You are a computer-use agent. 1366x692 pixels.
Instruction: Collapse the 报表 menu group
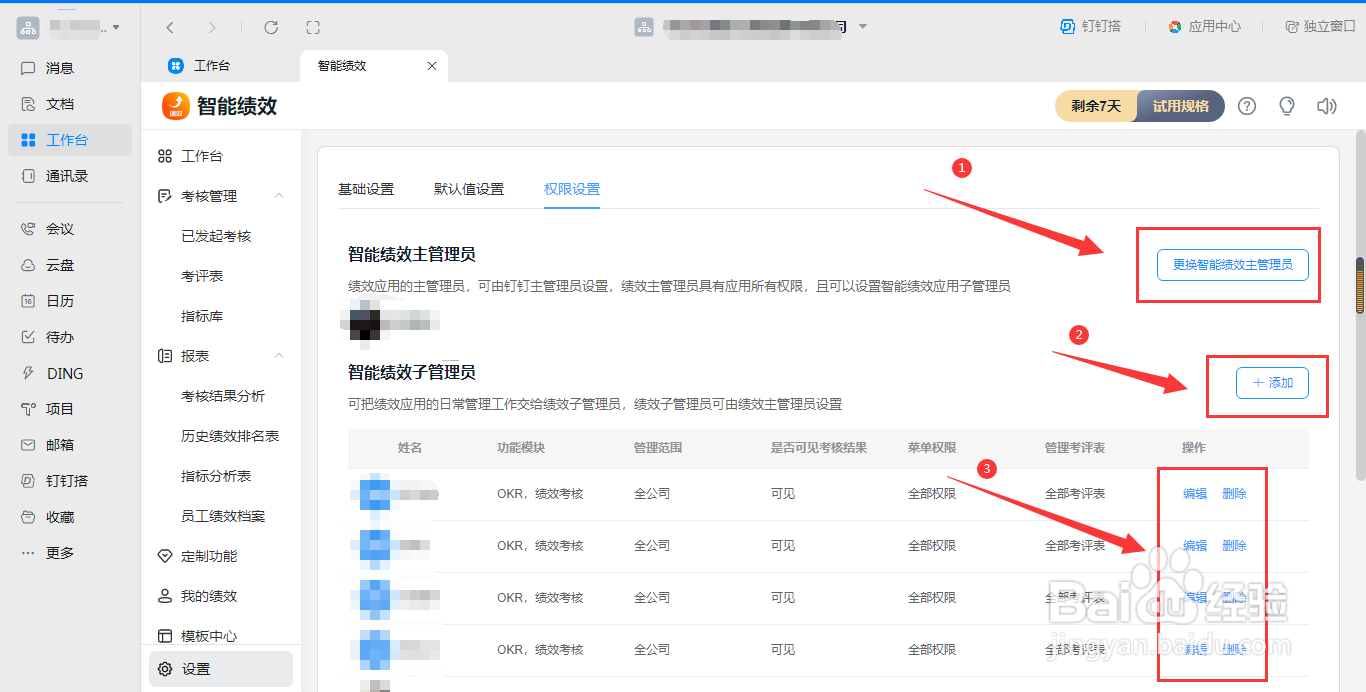(x=279, y=356)
